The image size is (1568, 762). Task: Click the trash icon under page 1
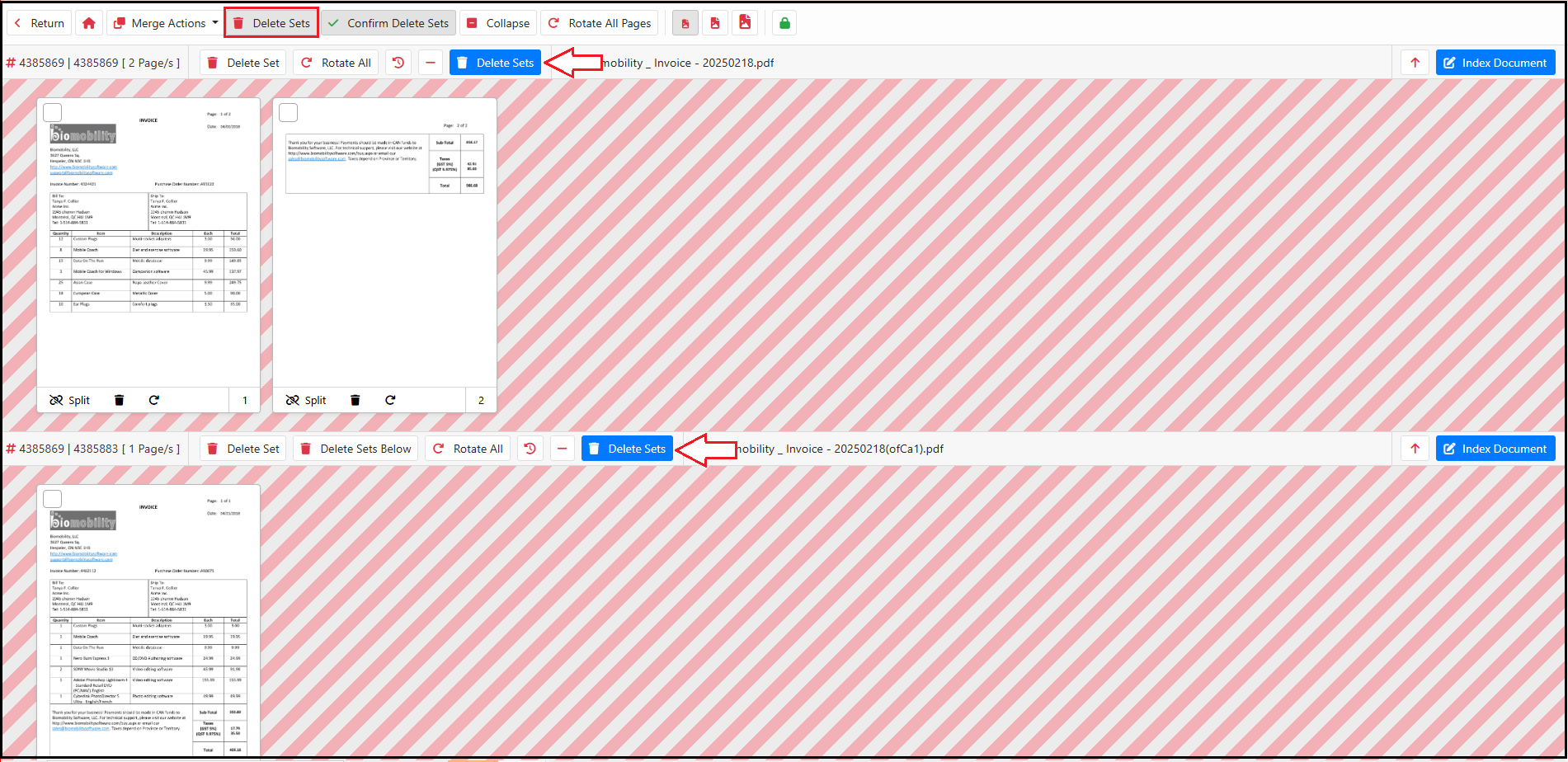click(119, 400)
